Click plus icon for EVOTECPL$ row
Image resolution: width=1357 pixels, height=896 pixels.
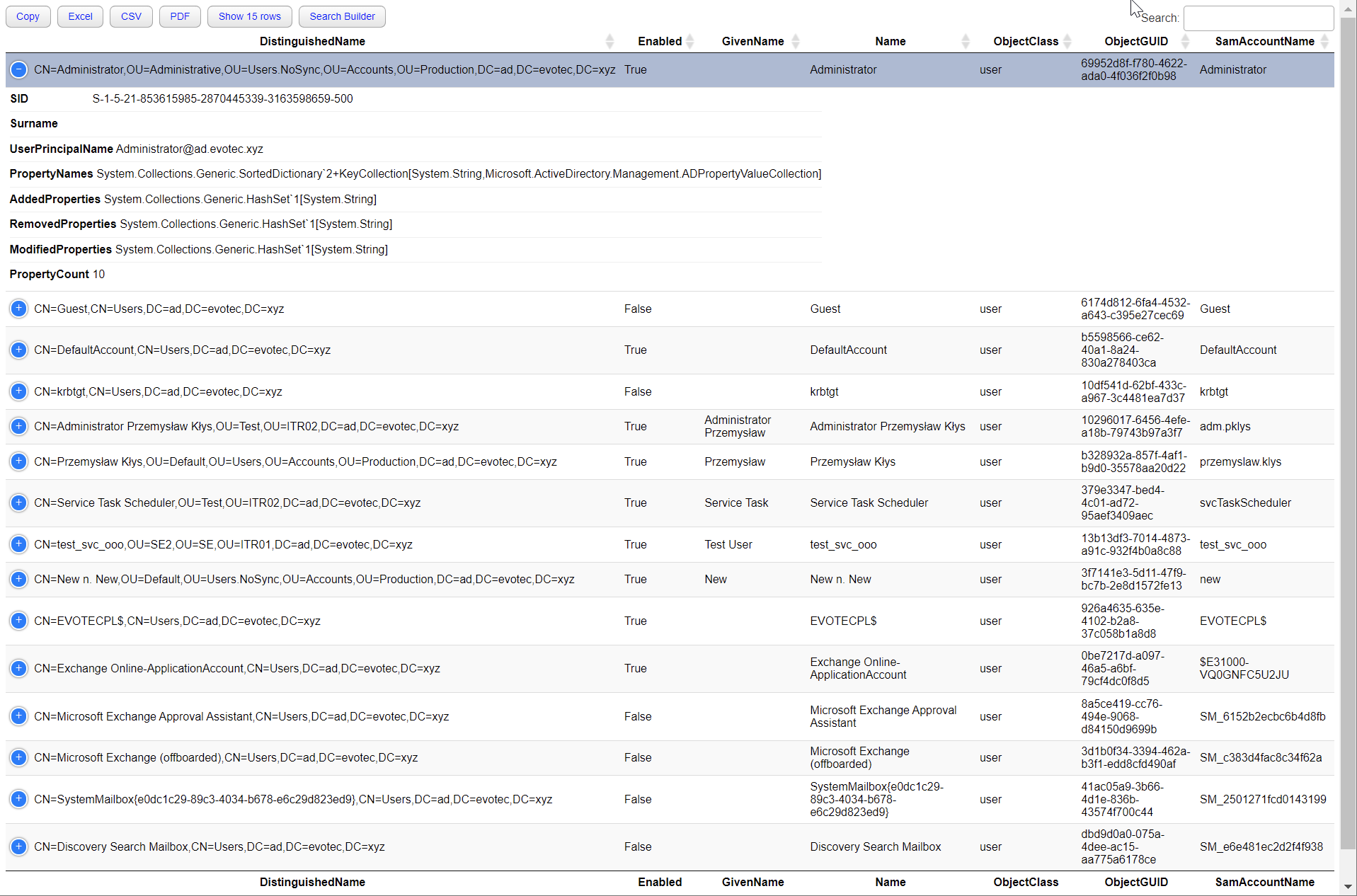pyautogui.click(x=19, y=621)
